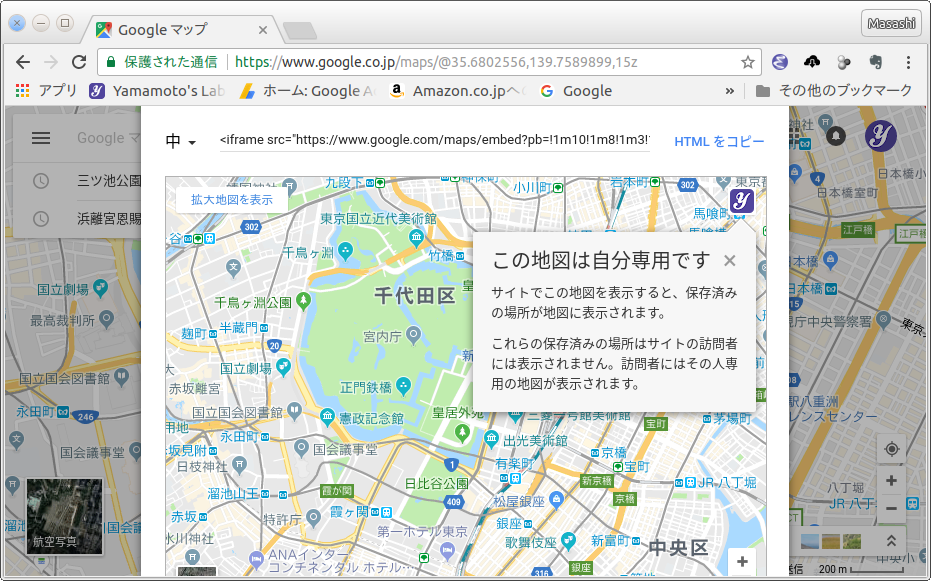Zoom in on the embedded preview map
The width and height of the screenshot is (931, 581).
[742, 561]
